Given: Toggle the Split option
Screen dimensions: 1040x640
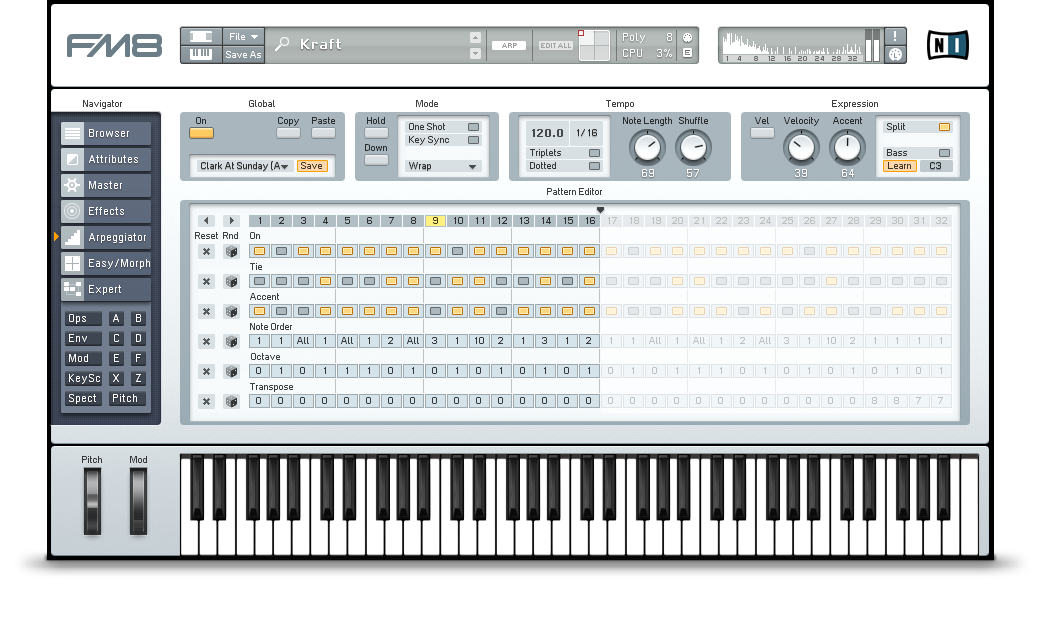Looking at the screenshot, I should [944, 127].
